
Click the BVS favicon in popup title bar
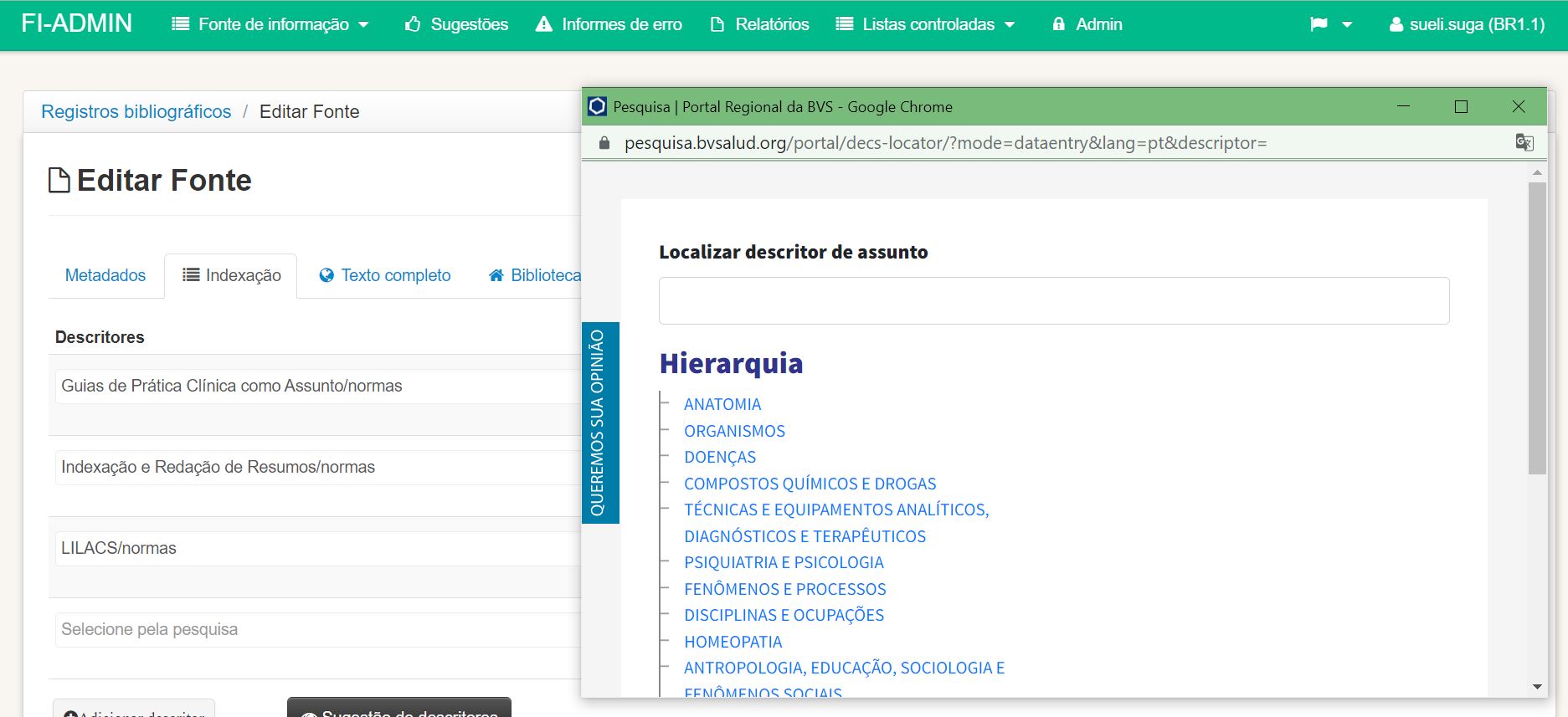[x=597, y=106]
